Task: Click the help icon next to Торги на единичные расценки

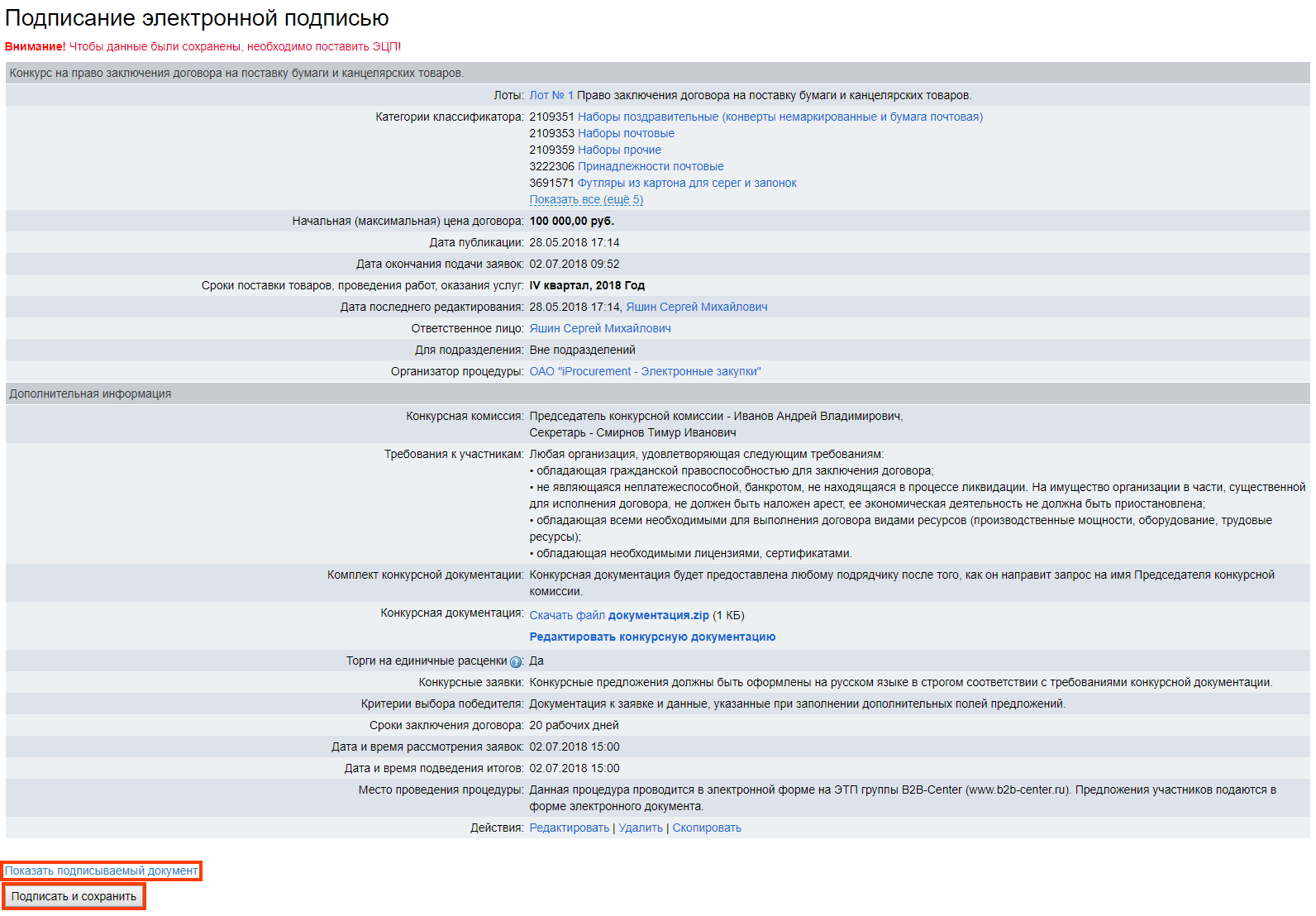Action: pos(516,661)
